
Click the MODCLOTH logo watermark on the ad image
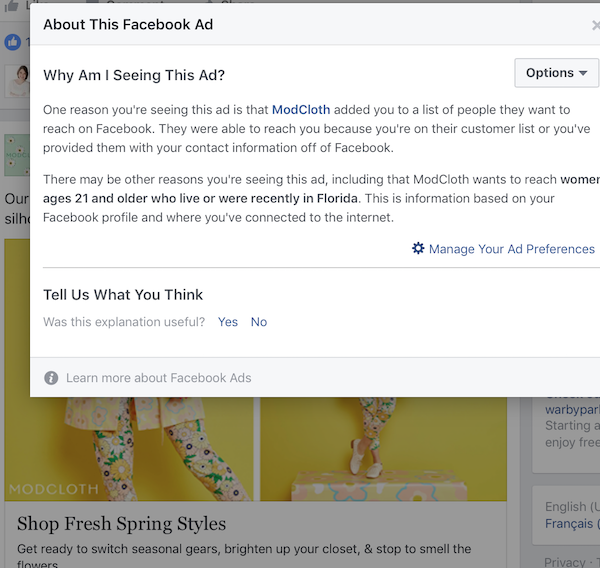pyautogui.click(x=54, y=489)
